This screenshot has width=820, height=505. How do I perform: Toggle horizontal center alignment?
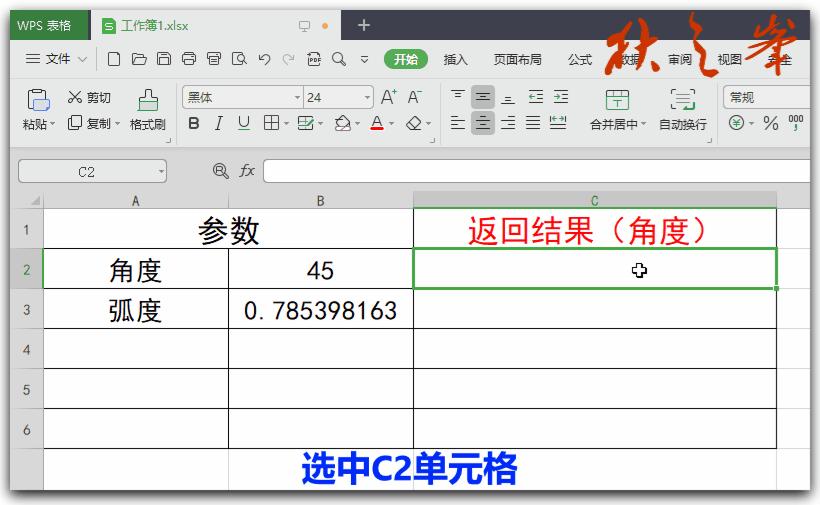483,123
